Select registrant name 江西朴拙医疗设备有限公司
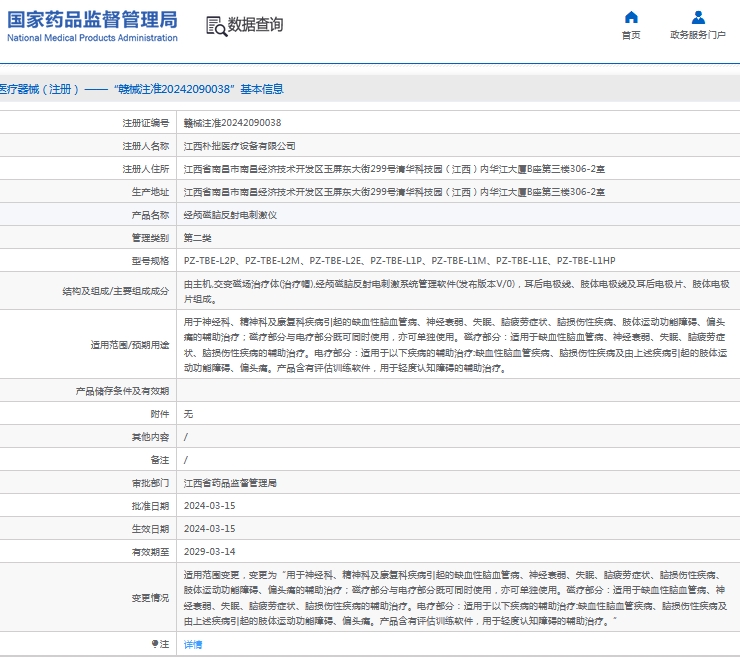The width and height of the screenshot is (740, 661). pos(239,146)
